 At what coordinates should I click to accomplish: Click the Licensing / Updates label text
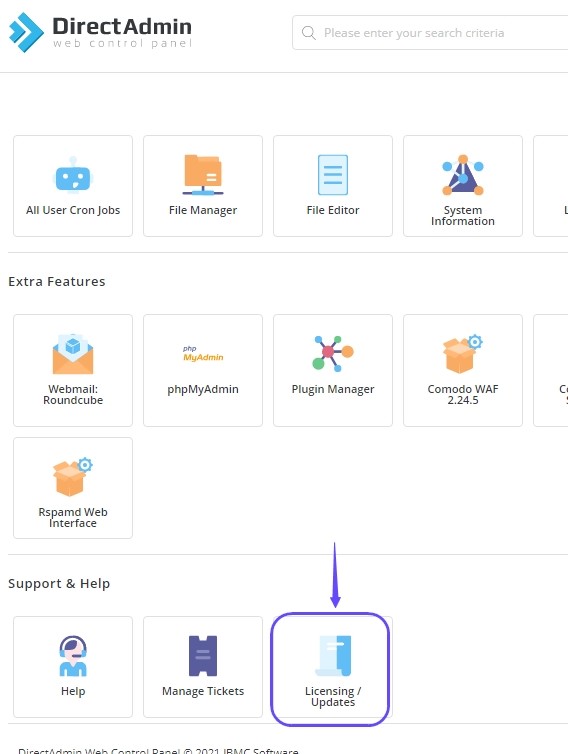[x=333, y=696]
